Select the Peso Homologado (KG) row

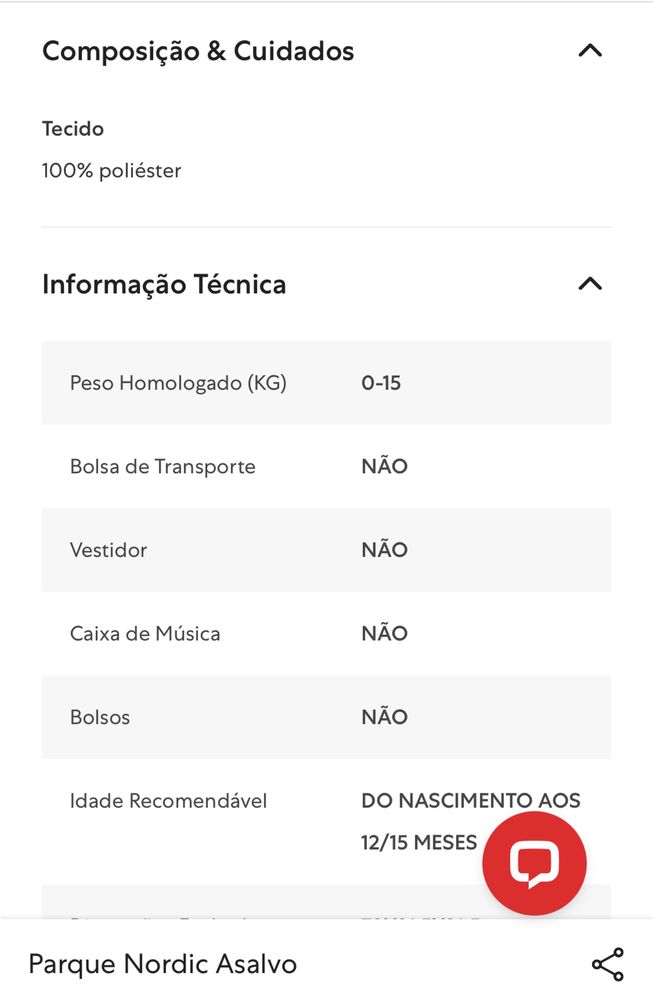tap(326, 383)
